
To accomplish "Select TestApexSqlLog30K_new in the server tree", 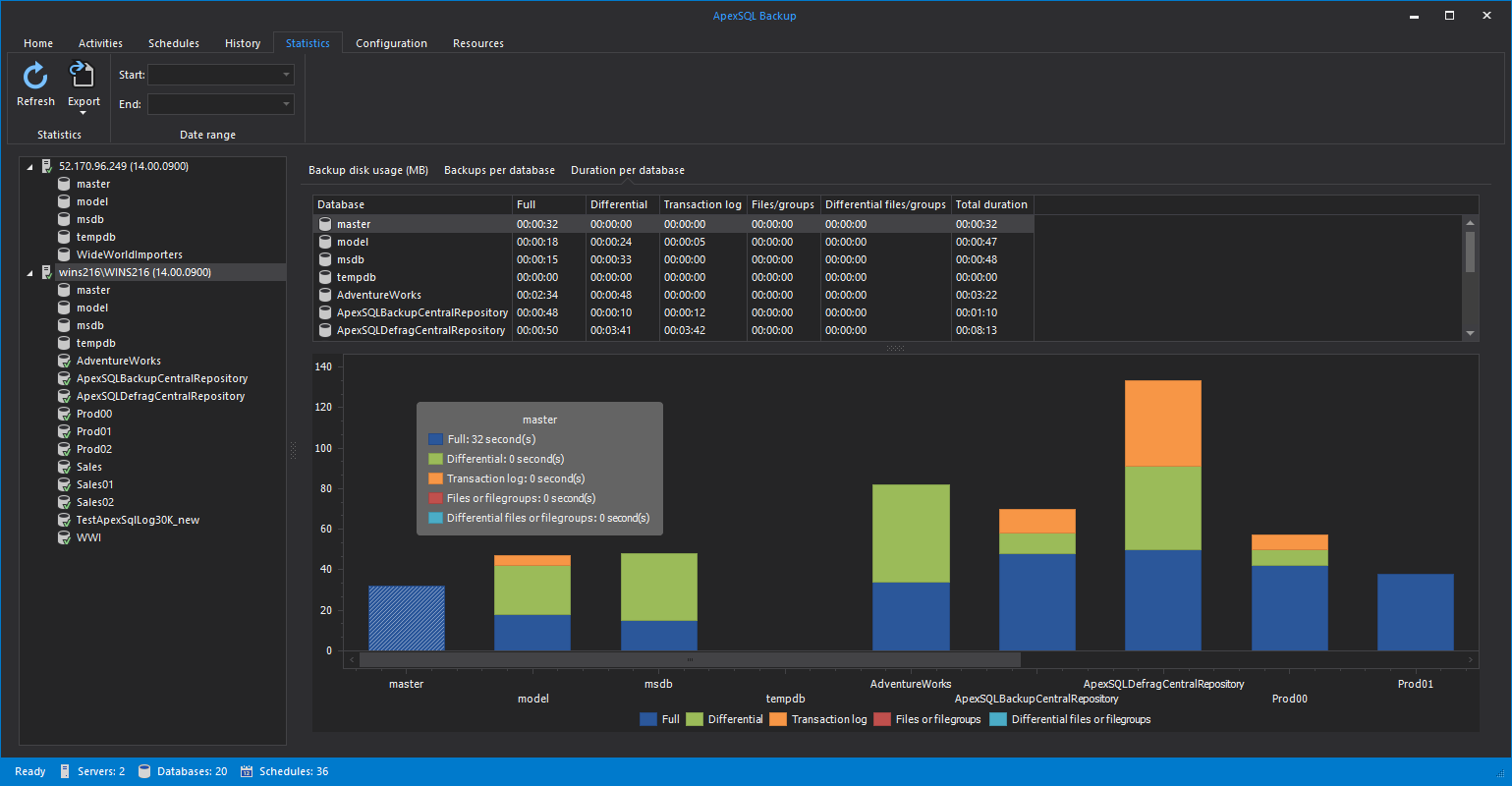I will (x=138, y=520).
